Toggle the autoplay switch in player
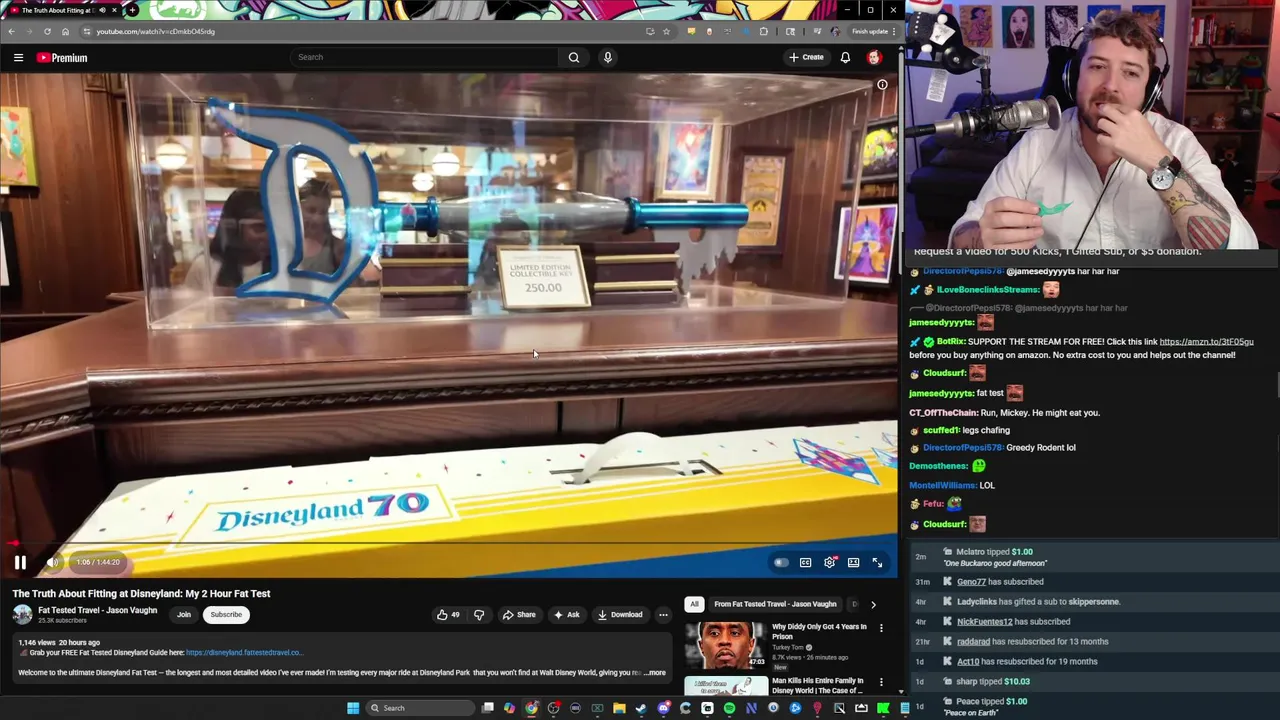Screen dimensions: 1280x720 click(x=781, y=562)
